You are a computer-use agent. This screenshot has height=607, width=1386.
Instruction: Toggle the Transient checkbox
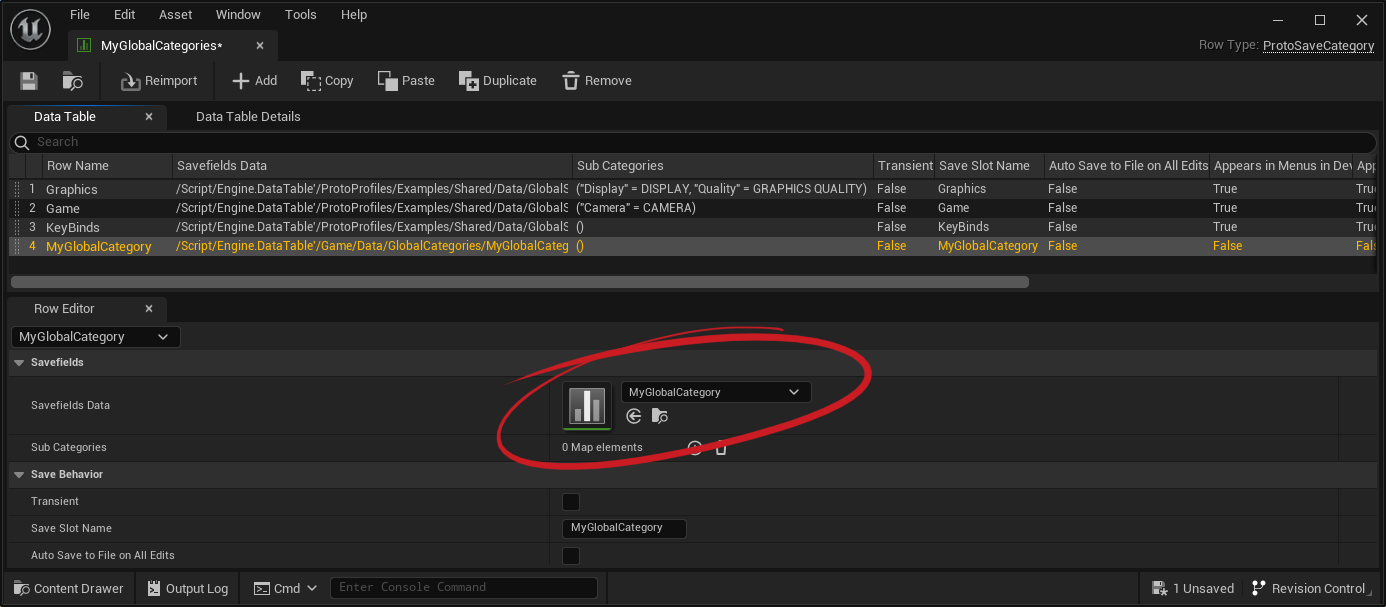pyautogui.click(x=571, y=502)
